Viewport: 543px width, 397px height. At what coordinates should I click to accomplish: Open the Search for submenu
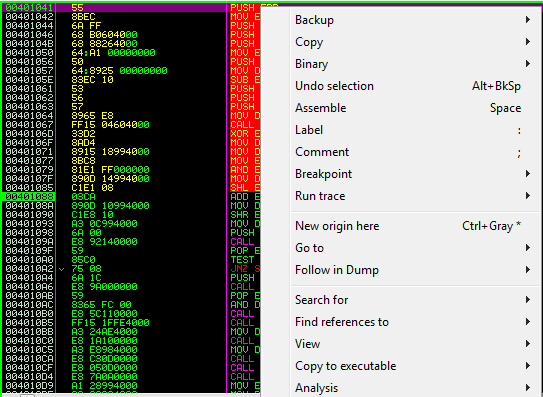pyautogui.click(x=414, y=300)
